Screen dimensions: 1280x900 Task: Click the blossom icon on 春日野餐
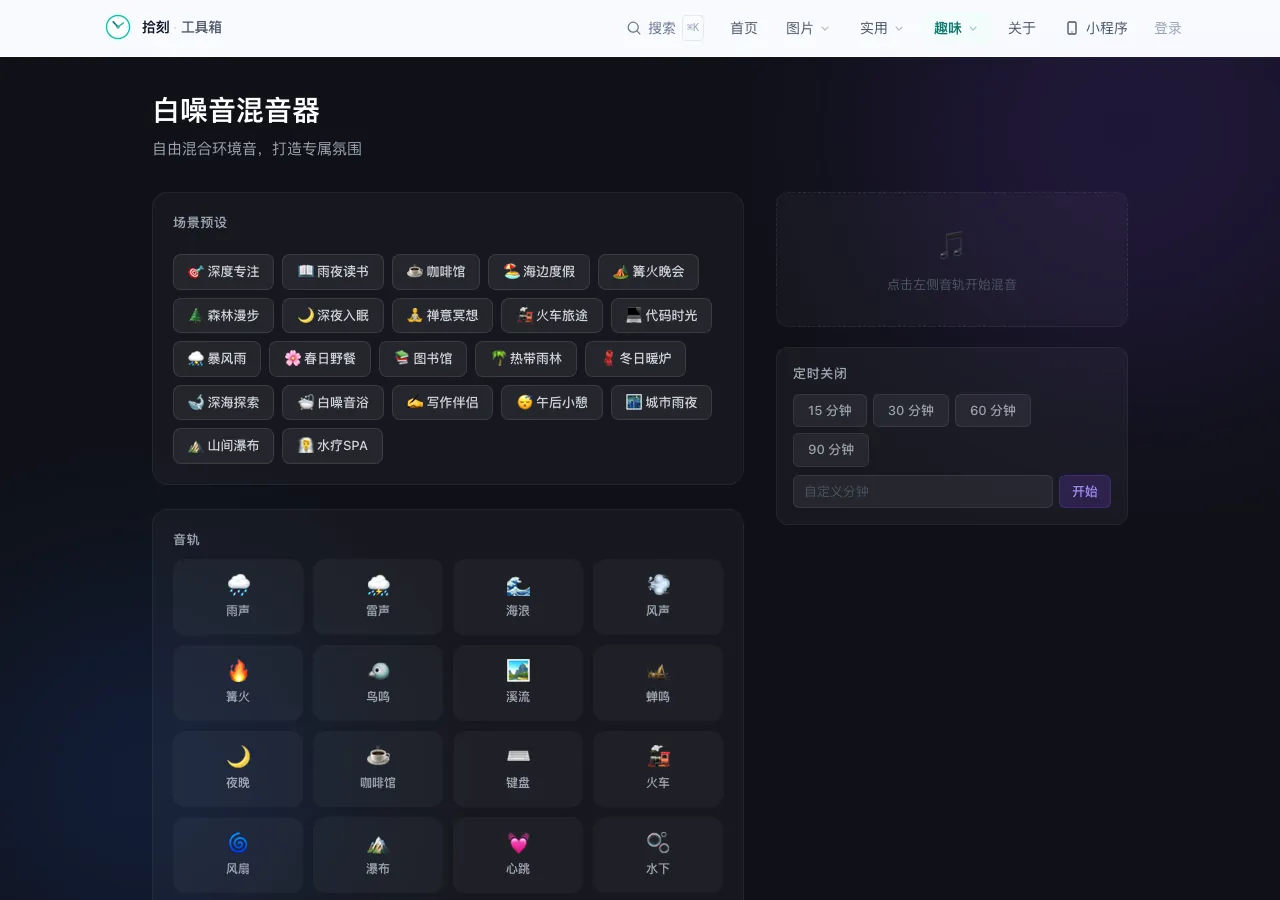(293, 358)
